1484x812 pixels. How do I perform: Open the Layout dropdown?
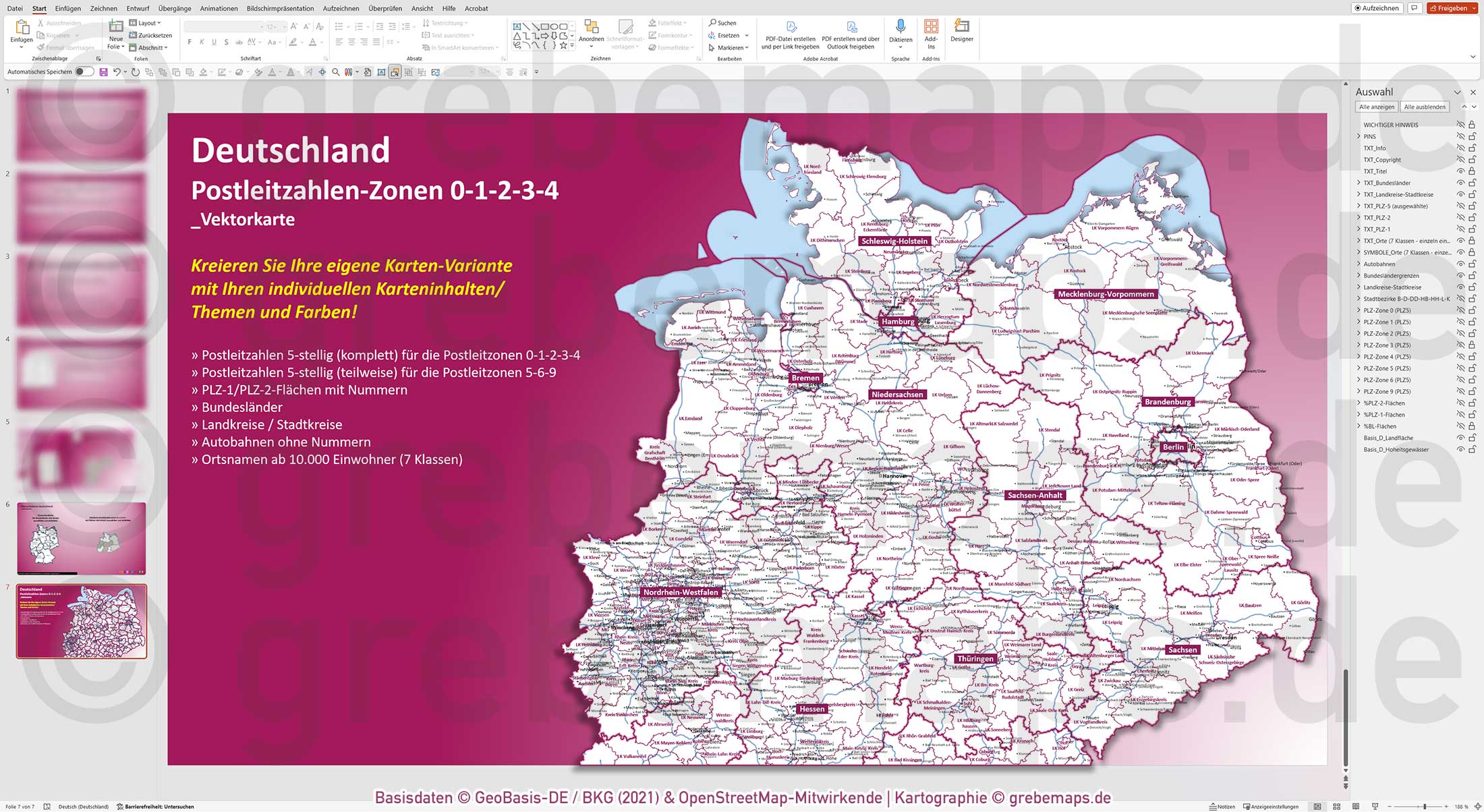coord(146,22)
